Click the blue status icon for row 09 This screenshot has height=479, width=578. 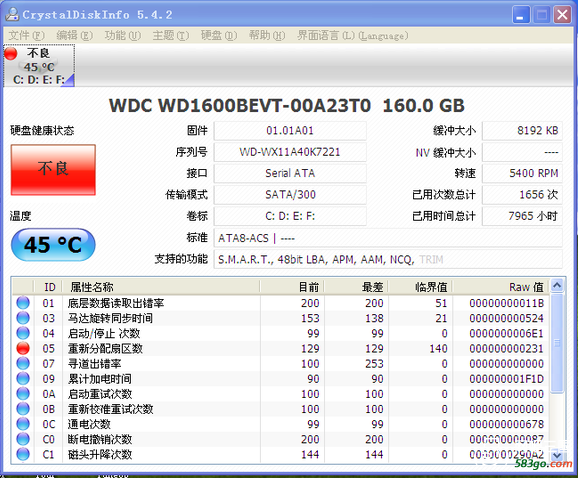[23, 378]
